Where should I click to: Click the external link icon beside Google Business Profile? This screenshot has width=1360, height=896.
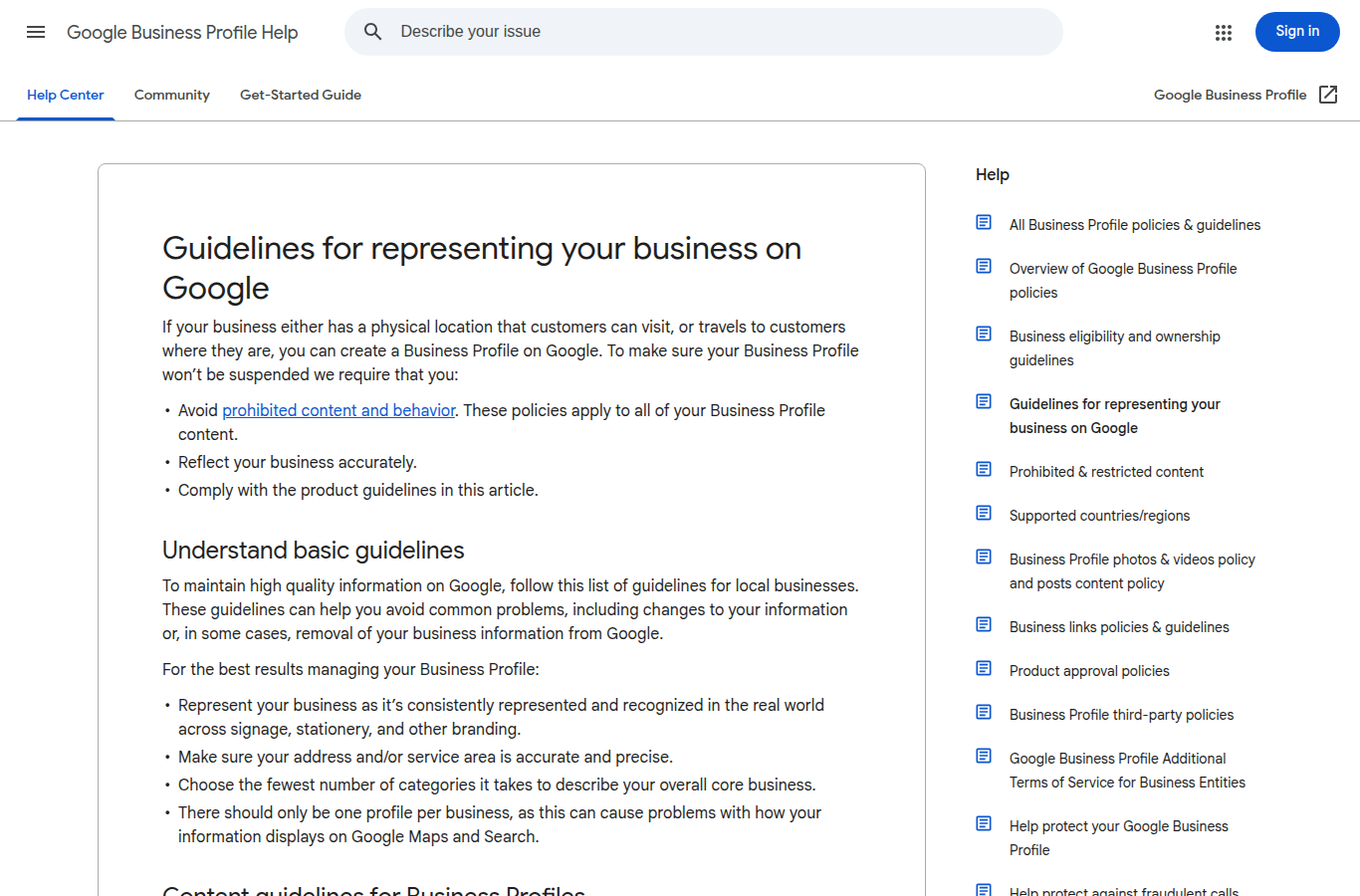[x=1328, y=95]
